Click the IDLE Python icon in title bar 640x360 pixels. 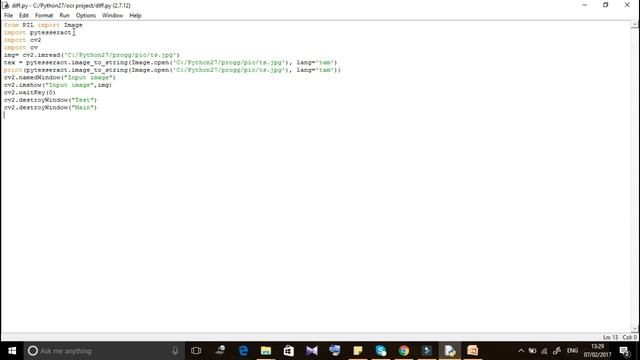point(6,5)
